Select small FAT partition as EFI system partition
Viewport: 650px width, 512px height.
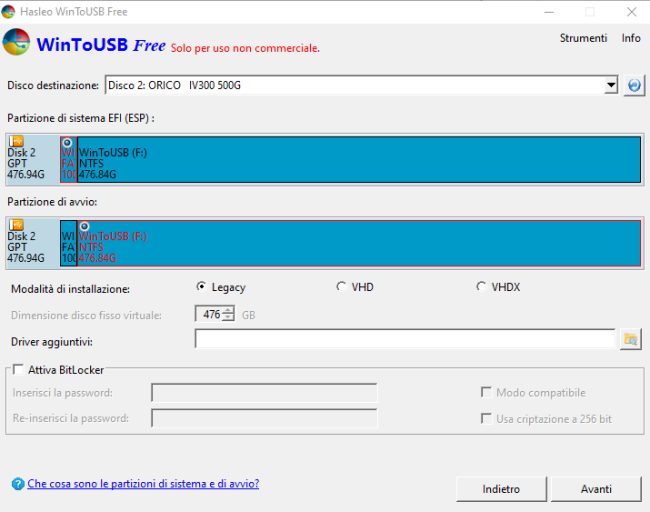click(68, 160)
